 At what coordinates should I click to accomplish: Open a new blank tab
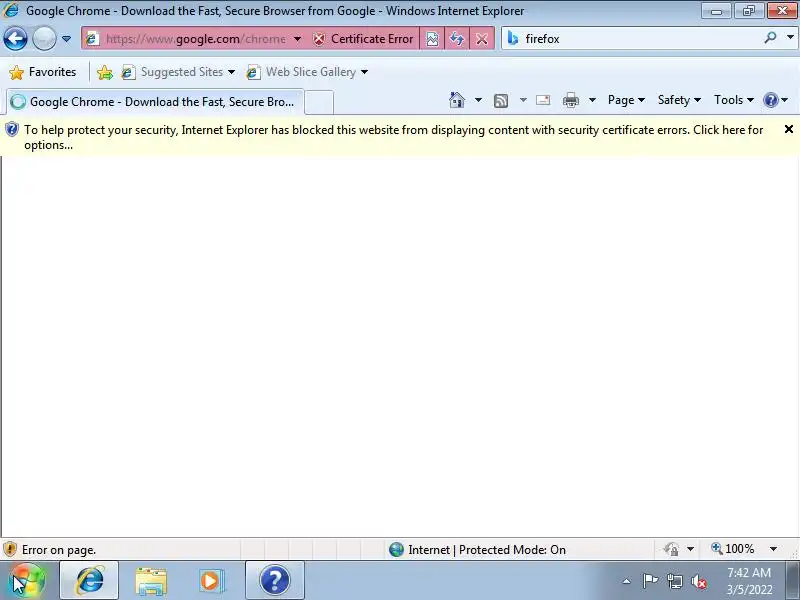[319, 102]
